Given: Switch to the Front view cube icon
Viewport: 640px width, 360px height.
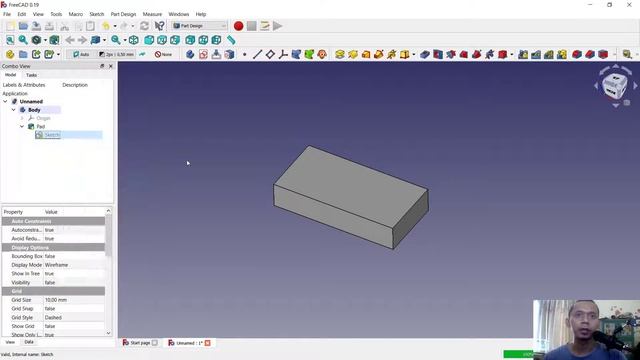Looking at the screenshot, I should point(149,40).
